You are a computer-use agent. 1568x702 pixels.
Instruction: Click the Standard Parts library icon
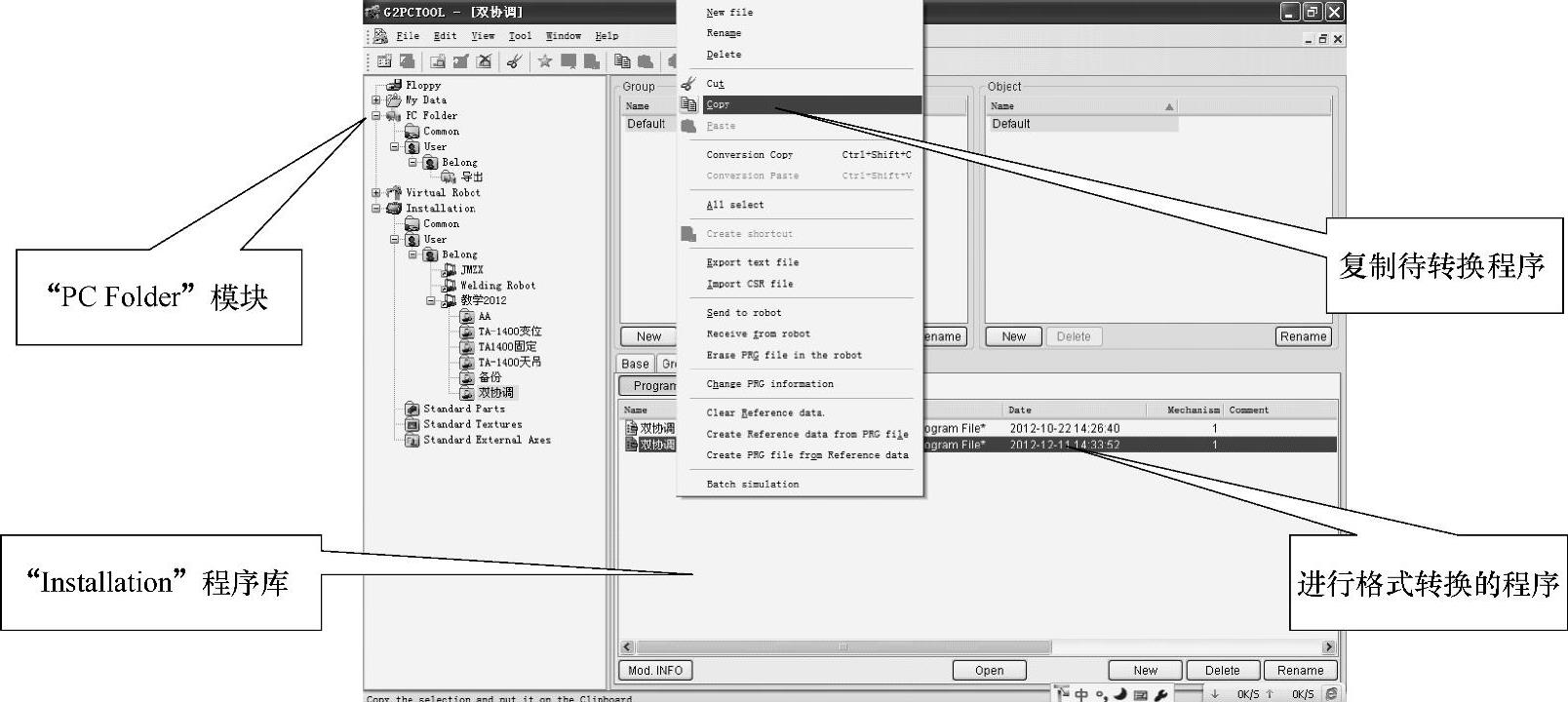412,409
